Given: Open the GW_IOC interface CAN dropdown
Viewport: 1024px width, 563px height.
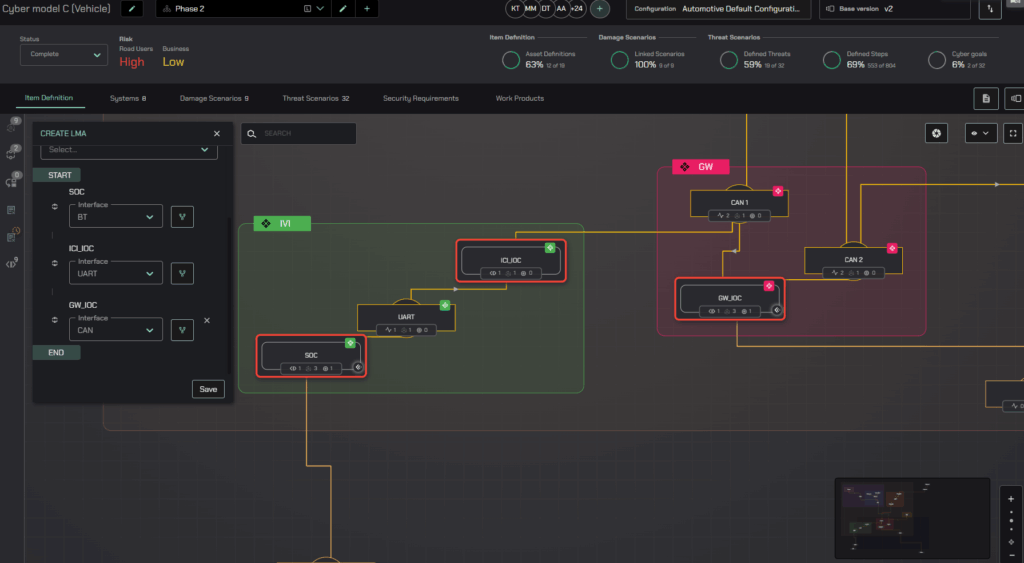Looking at the screenshot, I should [116, 330].
